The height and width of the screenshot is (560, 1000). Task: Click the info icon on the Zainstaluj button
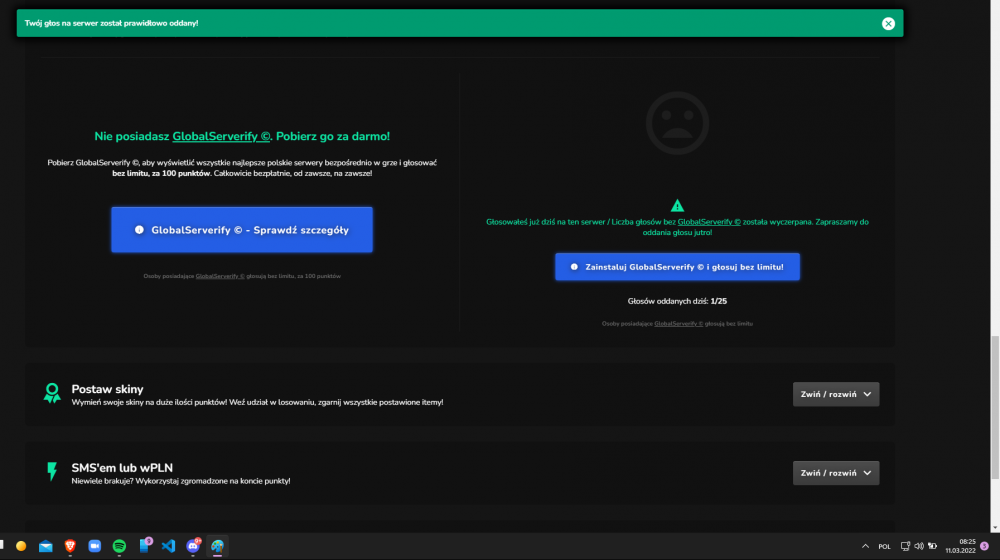tap(574, 267)
